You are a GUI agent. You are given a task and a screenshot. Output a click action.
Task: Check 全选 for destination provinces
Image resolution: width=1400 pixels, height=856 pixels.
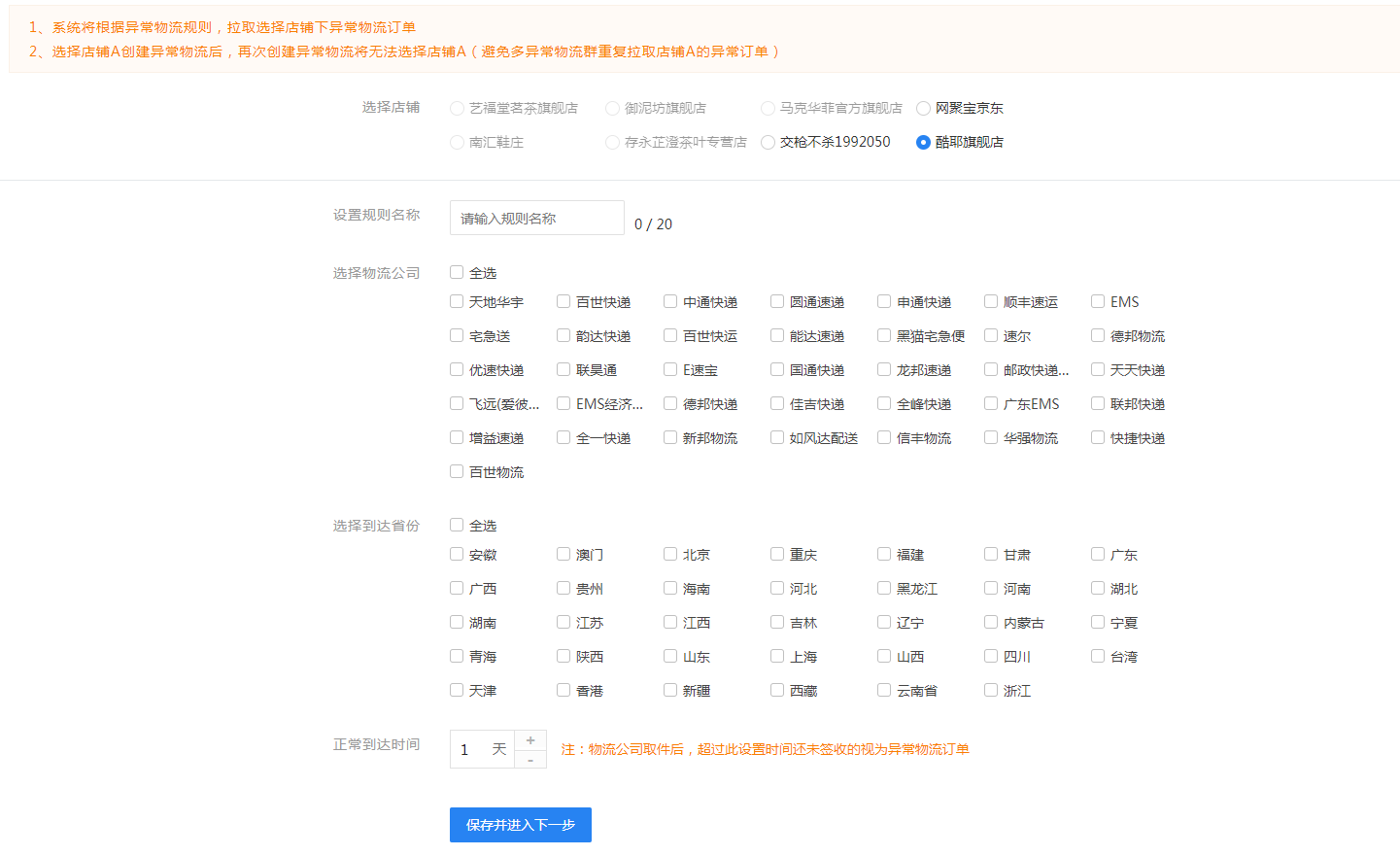pyautogui.click(x=457, y=525)
